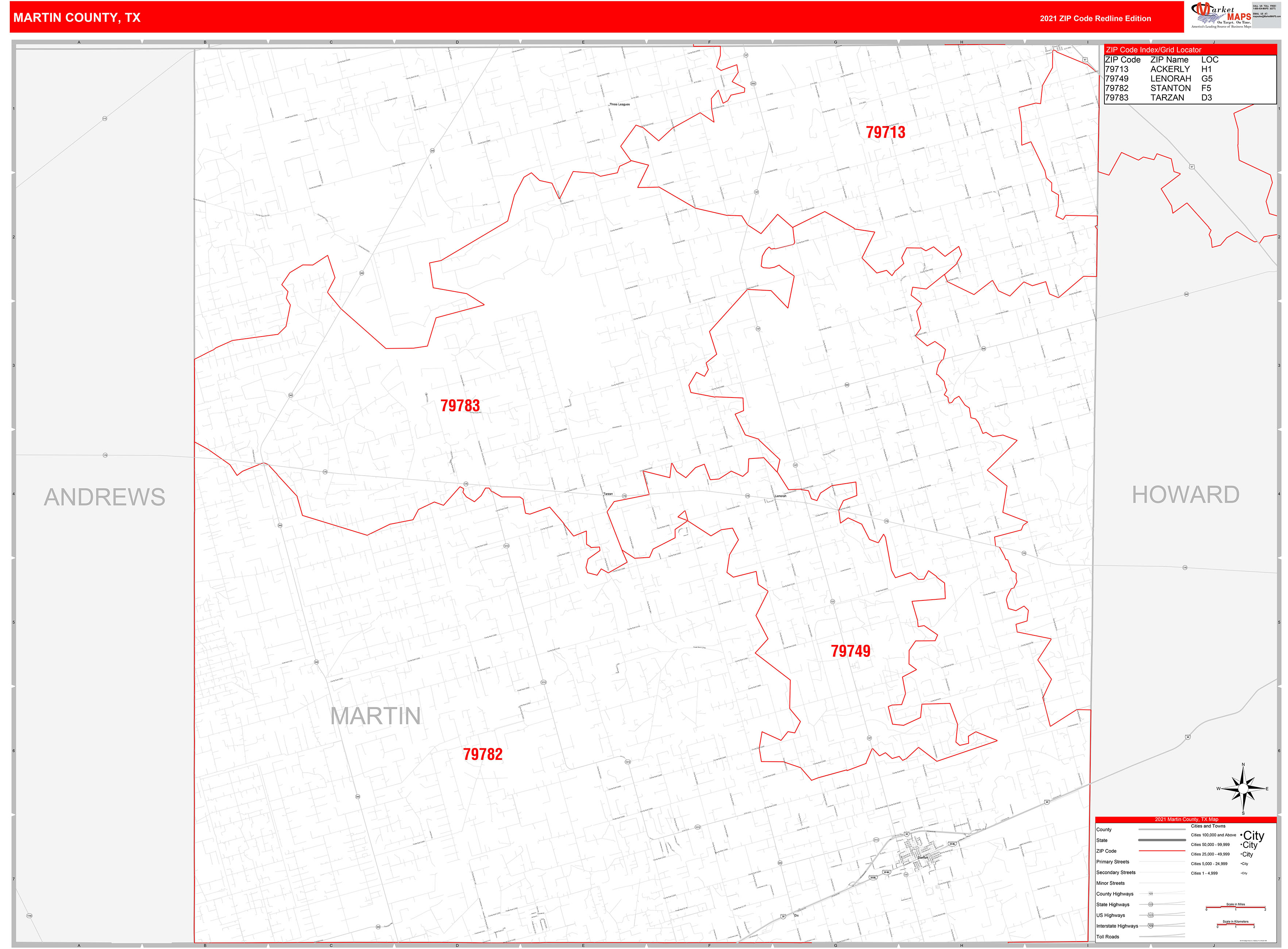Click the County Highways square symbol
The height and width of the screenshot is (949, 1288).
pyautogui.click(x=1151, y=893)
